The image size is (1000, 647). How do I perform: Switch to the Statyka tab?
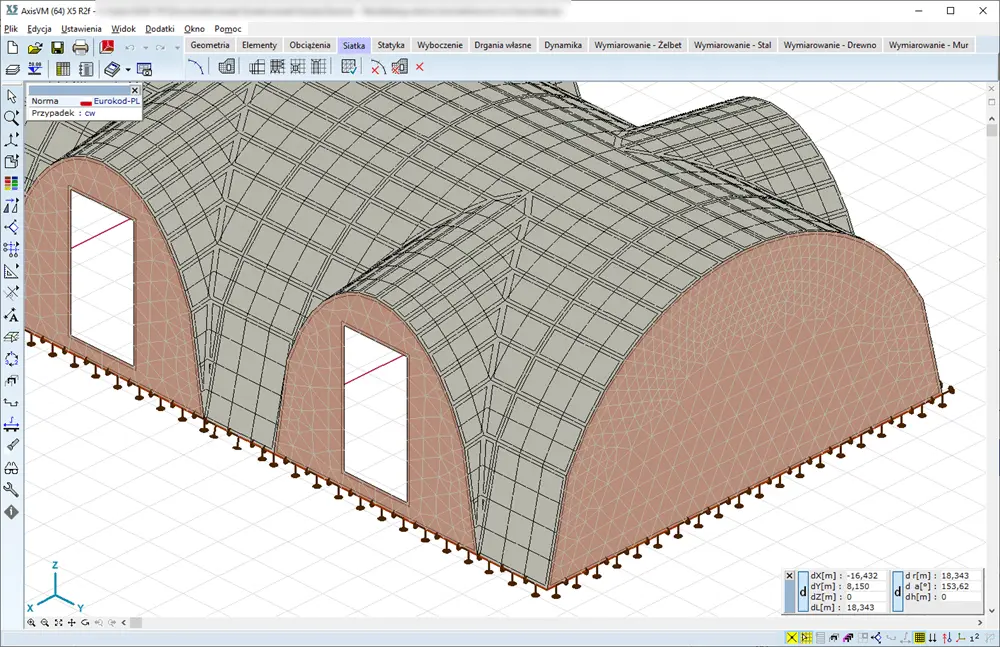pos(391,45)
